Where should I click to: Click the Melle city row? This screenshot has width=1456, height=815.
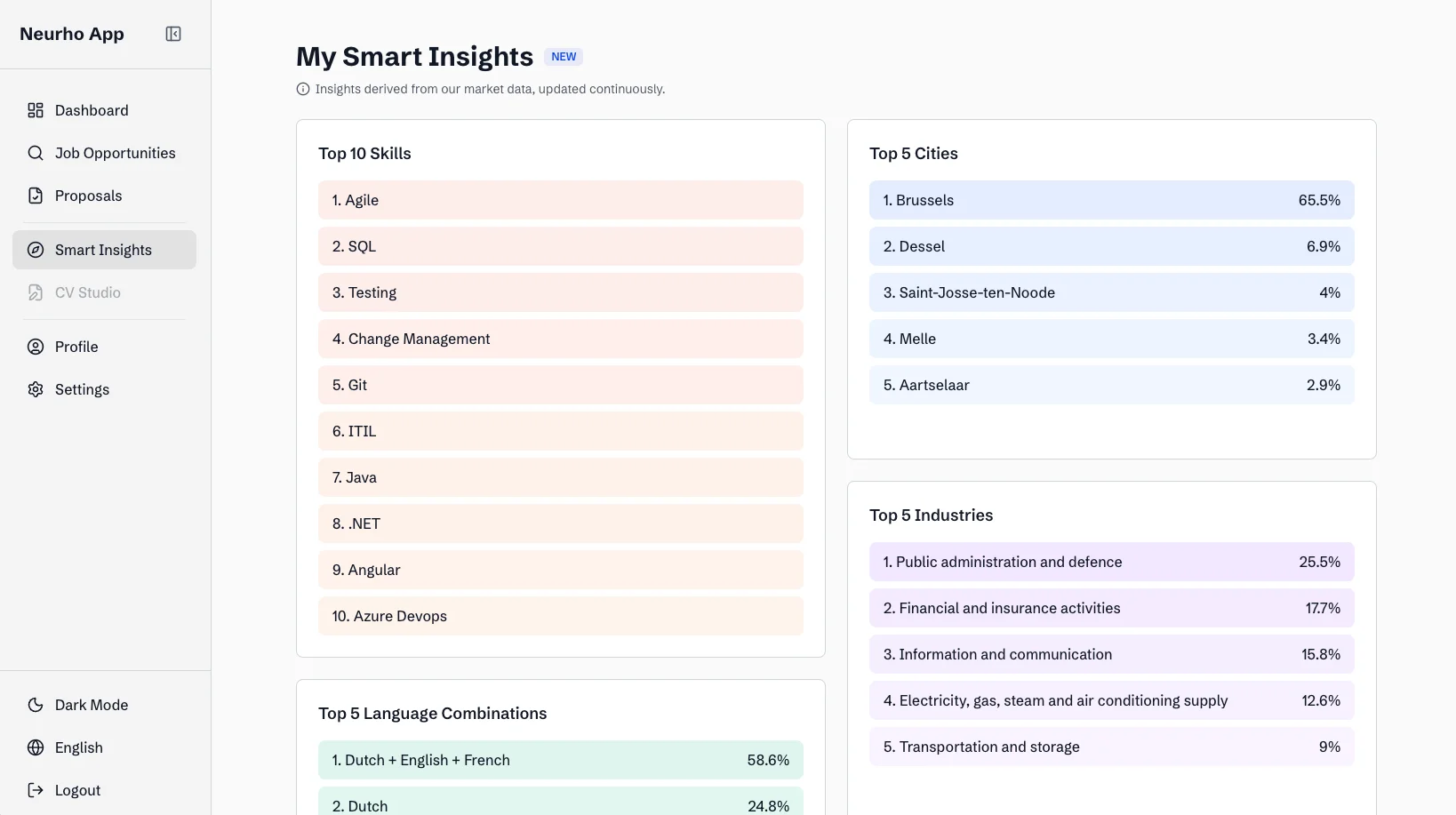(x=1112, y=339)
